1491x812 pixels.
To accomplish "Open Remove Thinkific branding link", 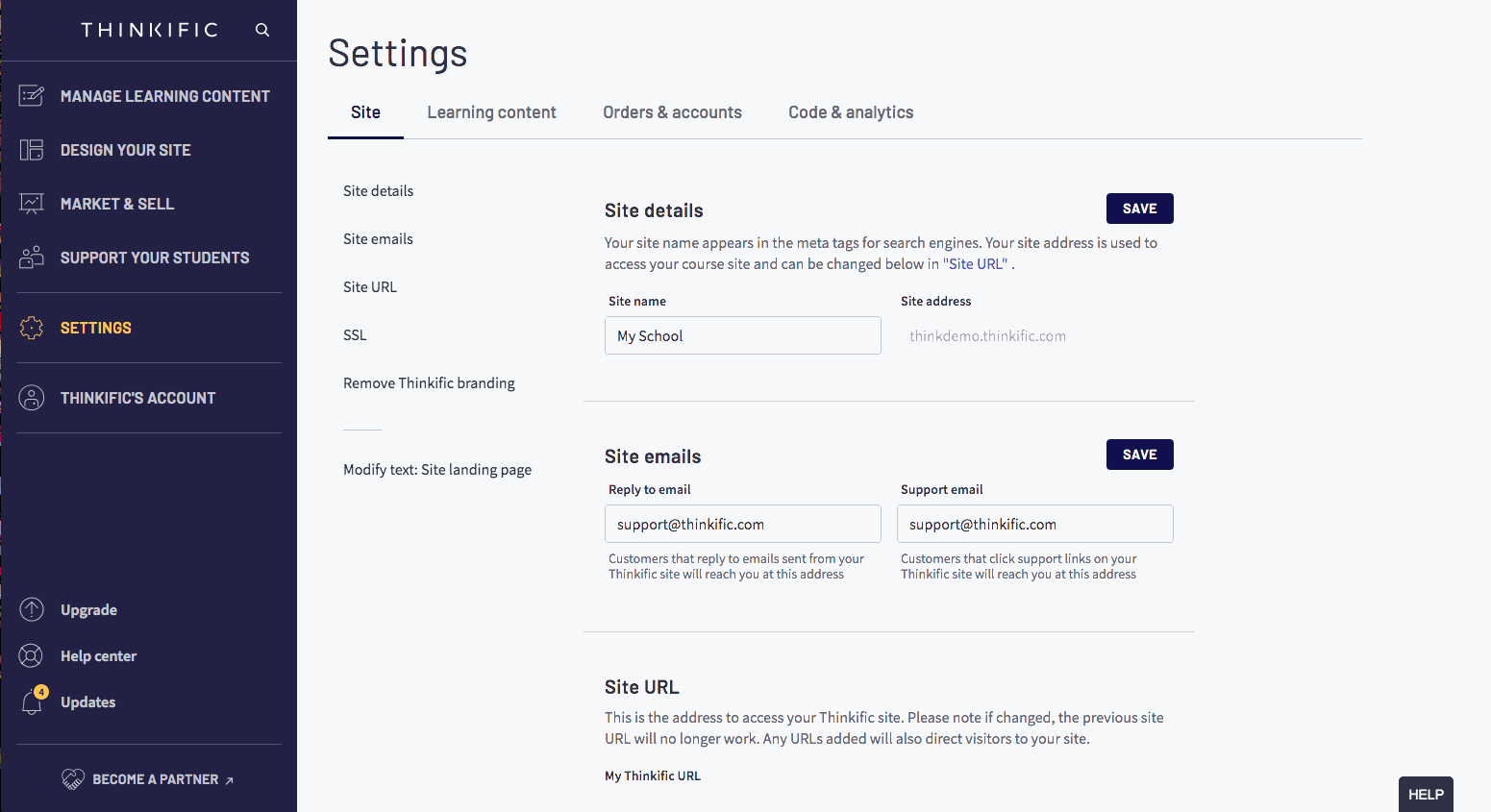I will click(x=429, y=382).
